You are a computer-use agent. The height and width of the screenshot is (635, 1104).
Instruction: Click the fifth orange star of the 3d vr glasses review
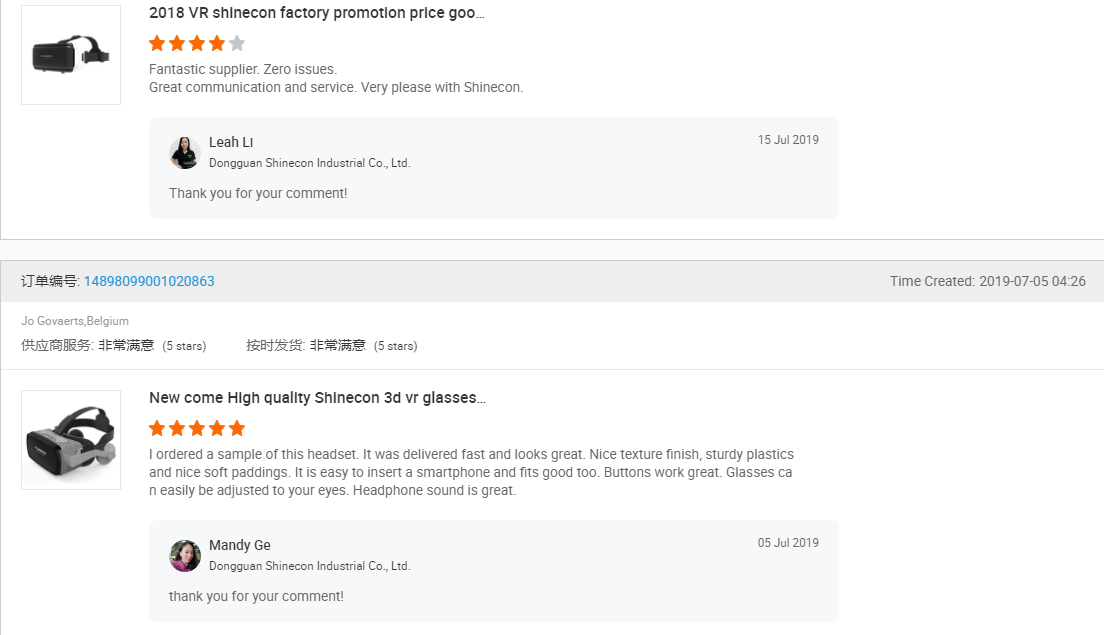point(237,428)
